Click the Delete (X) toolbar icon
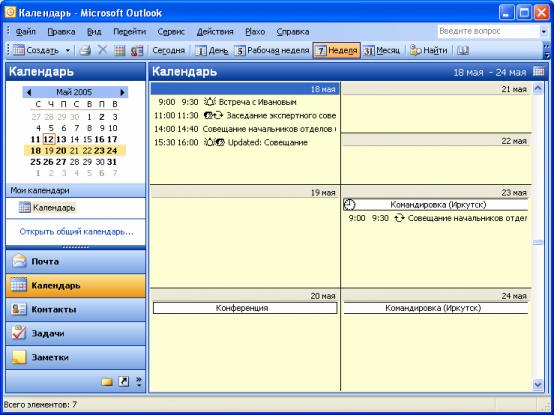 (x=102, y=51)
